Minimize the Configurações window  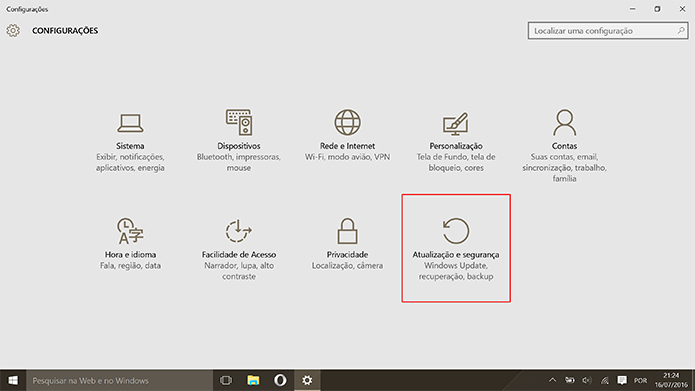coord(633,9)
